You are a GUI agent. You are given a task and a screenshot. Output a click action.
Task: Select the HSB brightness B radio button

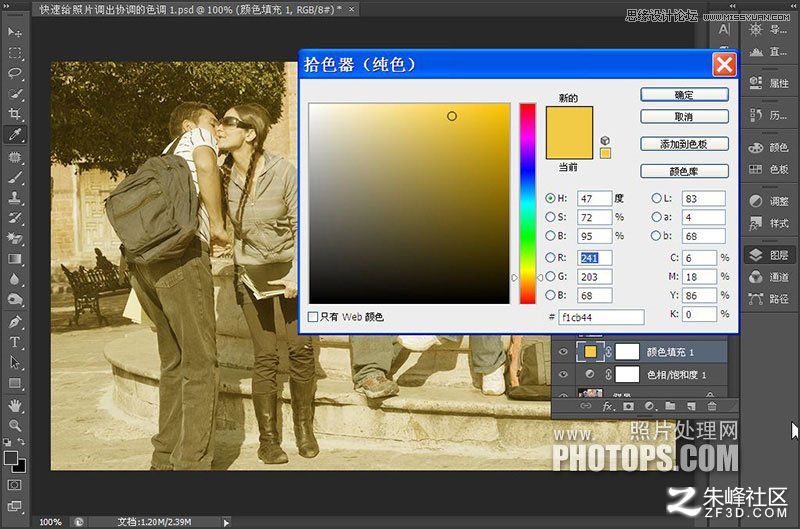(550, 236)
